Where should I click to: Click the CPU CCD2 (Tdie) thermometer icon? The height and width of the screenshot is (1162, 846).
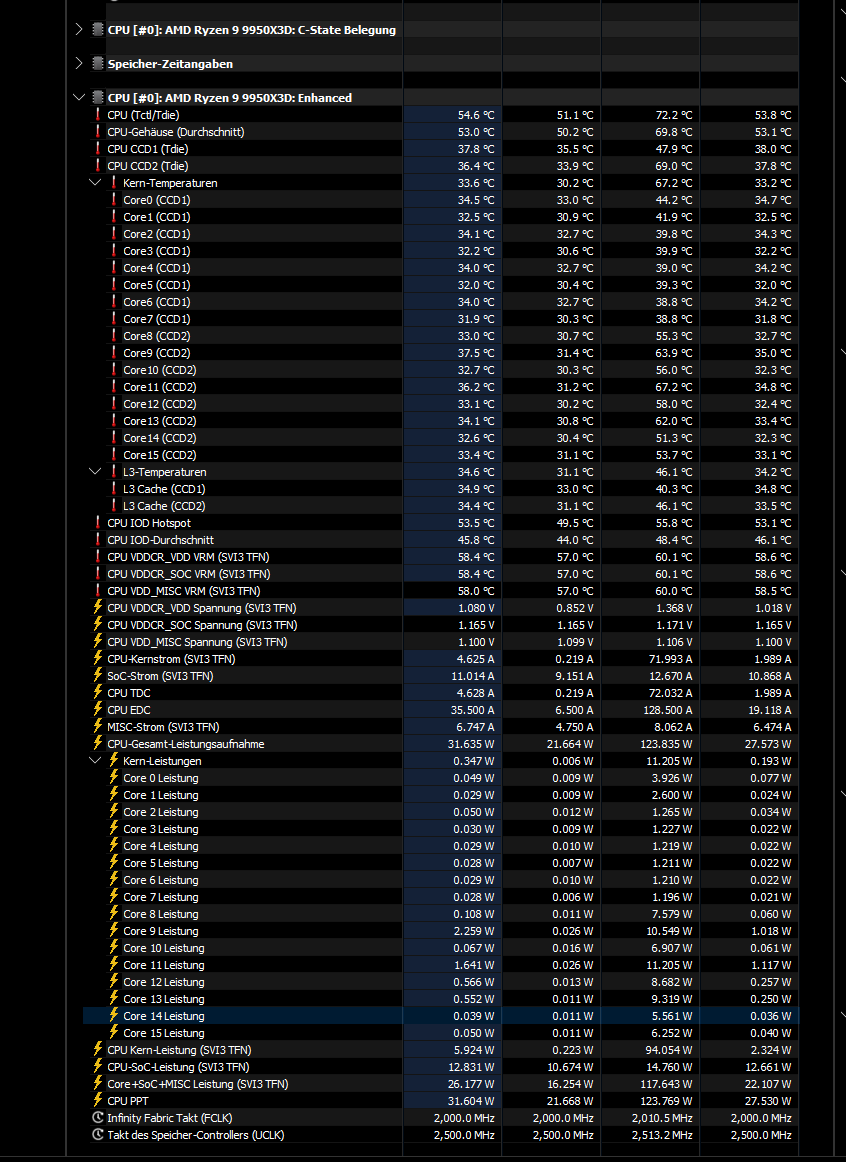coord(97,165)
